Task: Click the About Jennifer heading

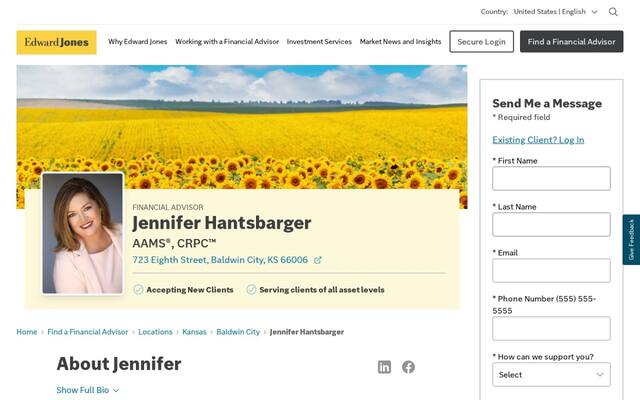Action: (x=119, y=364)
